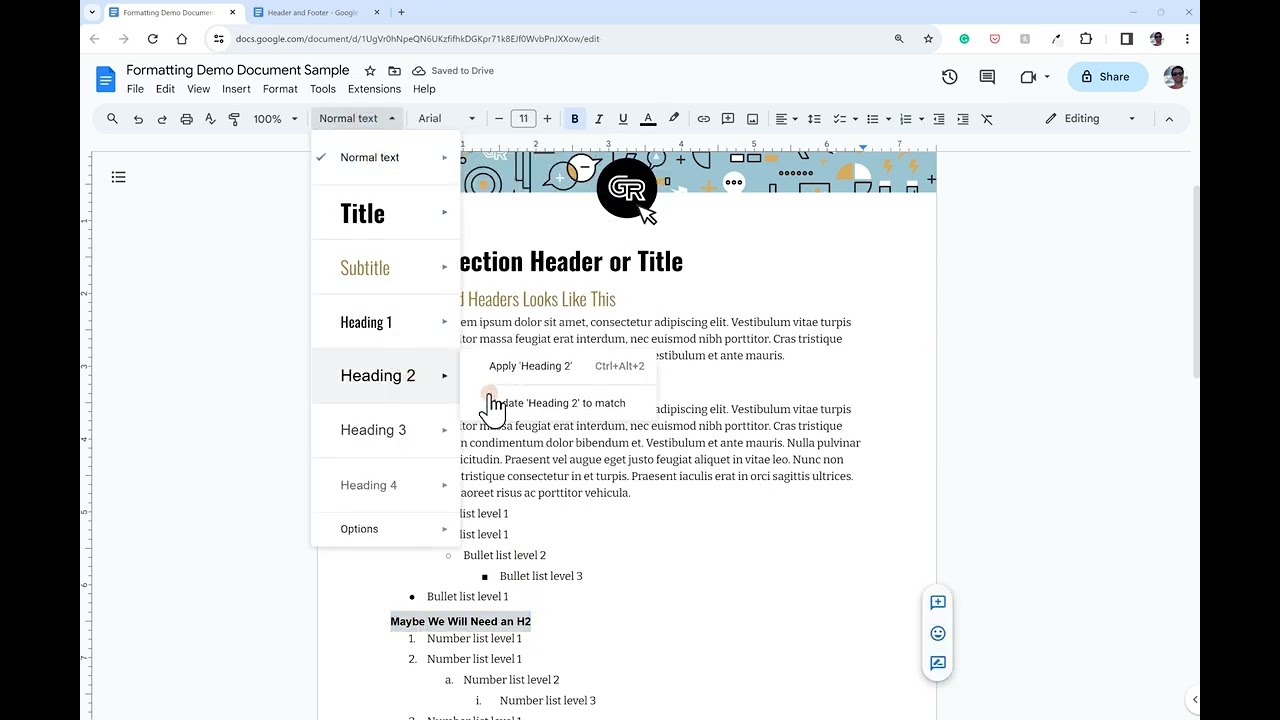Click the search menus magnifier icon
The height and width of the screenshot is (720, 1280).
[x=112, y=119]
